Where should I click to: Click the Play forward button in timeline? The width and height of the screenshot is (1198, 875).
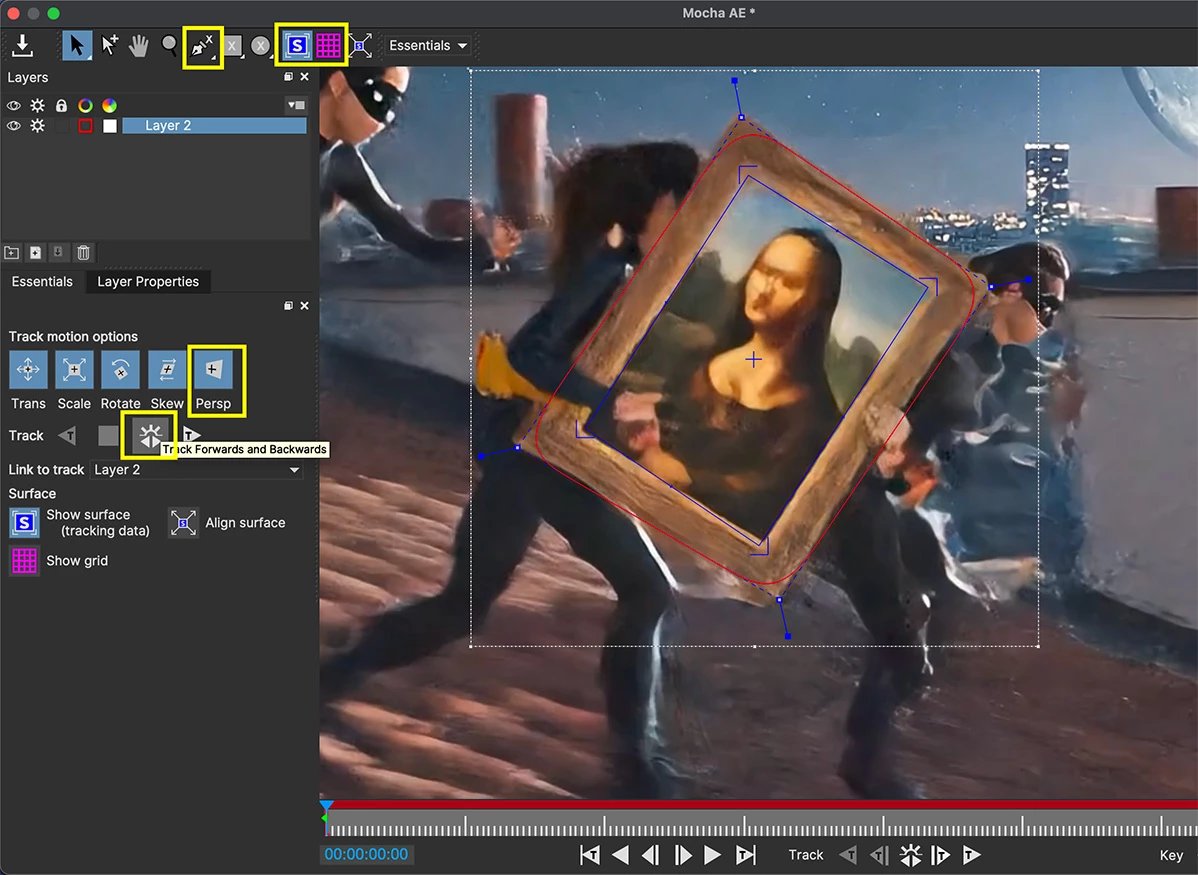pos(712,855)
